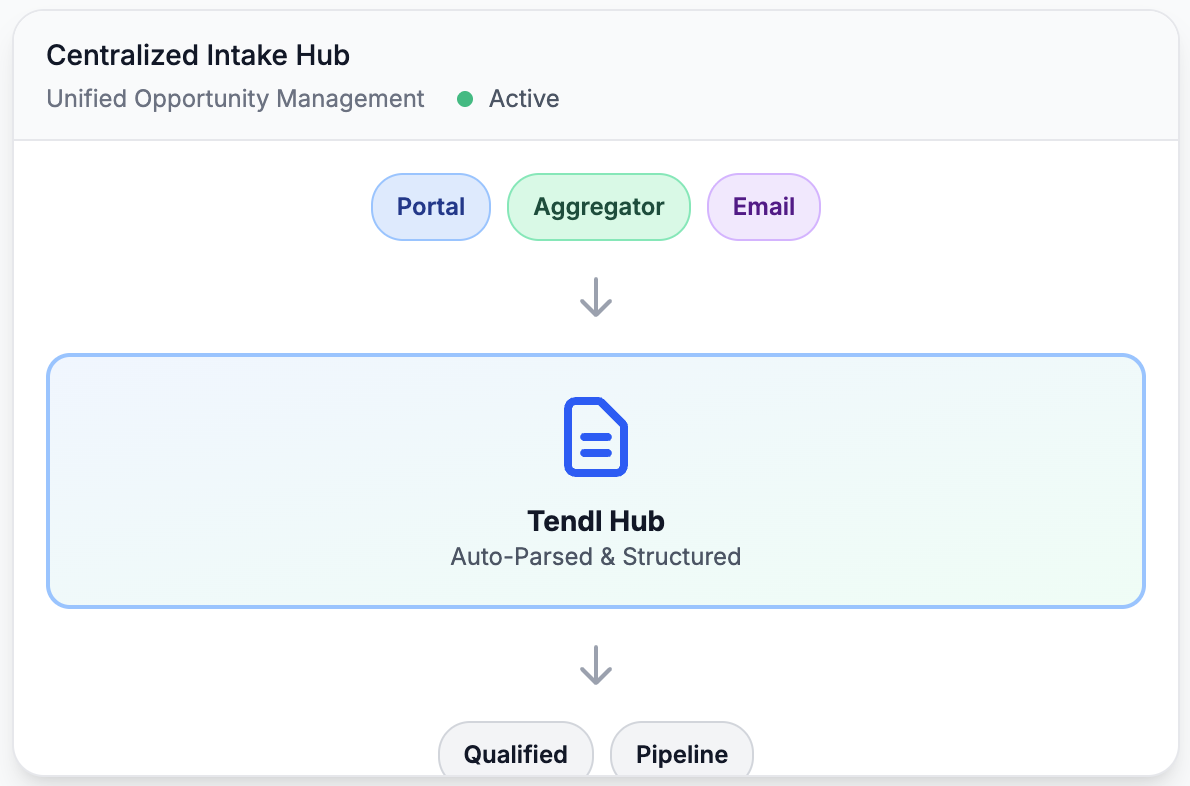The height and width of the screenshot is (786, 1190).
Task: Click the Auto-Parsed & Structured caption
Action: coord(596,556)
